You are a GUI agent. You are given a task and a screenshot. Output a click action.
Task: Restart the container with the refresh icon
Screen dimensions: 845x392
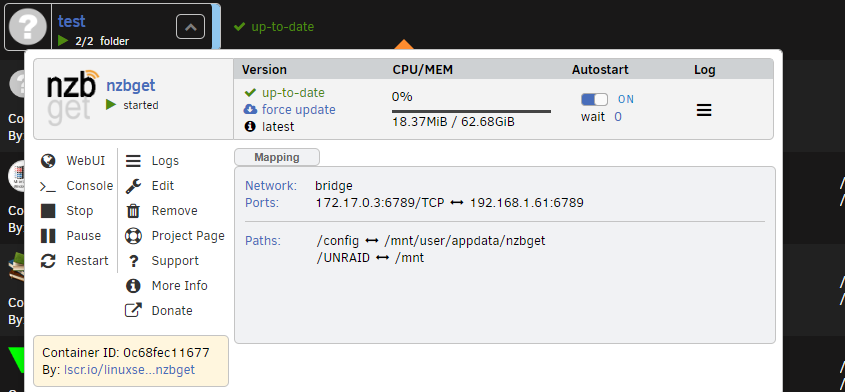pos(48,261)
